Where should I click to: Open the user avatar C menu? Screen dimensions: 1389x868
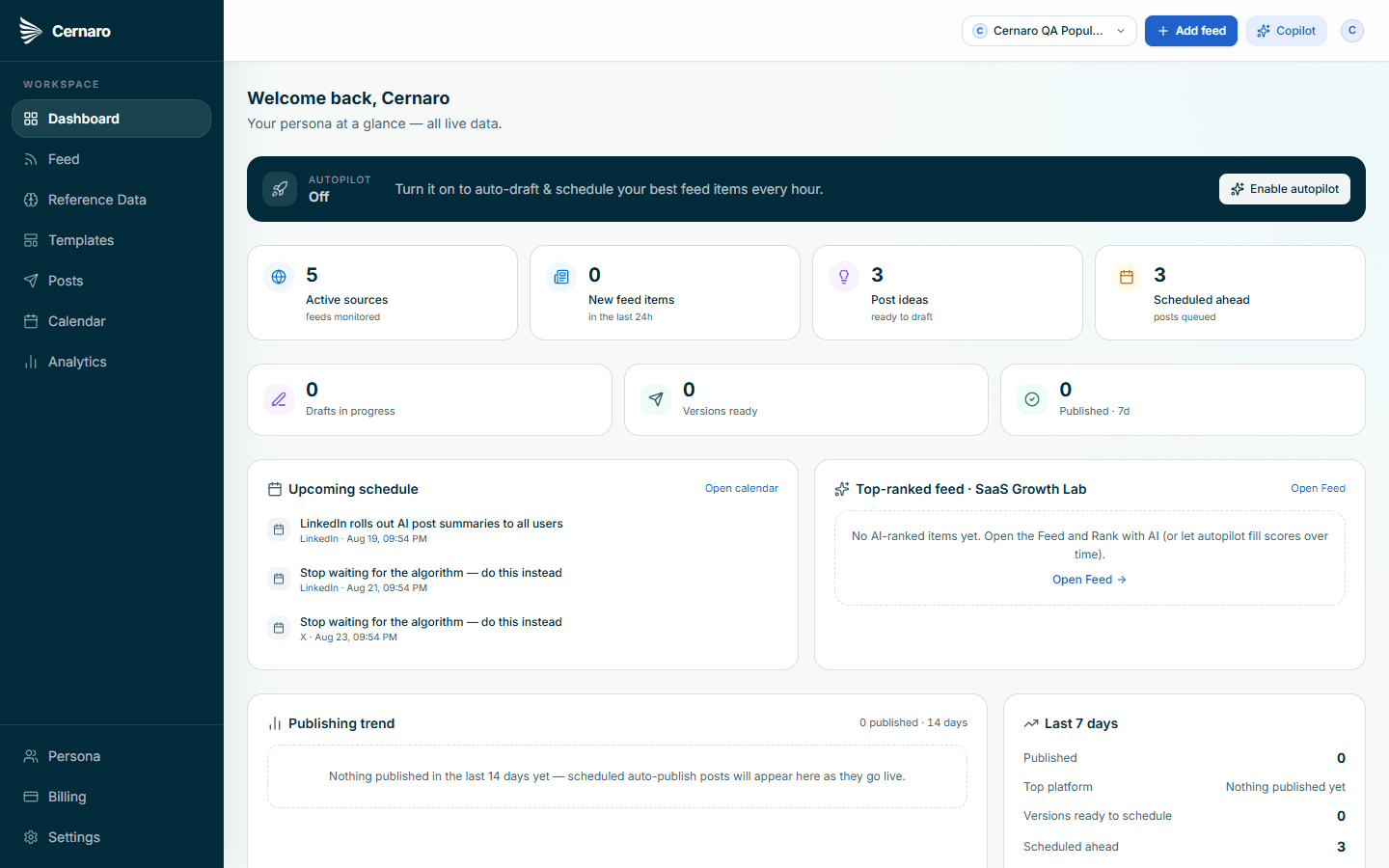(1352, 31)
